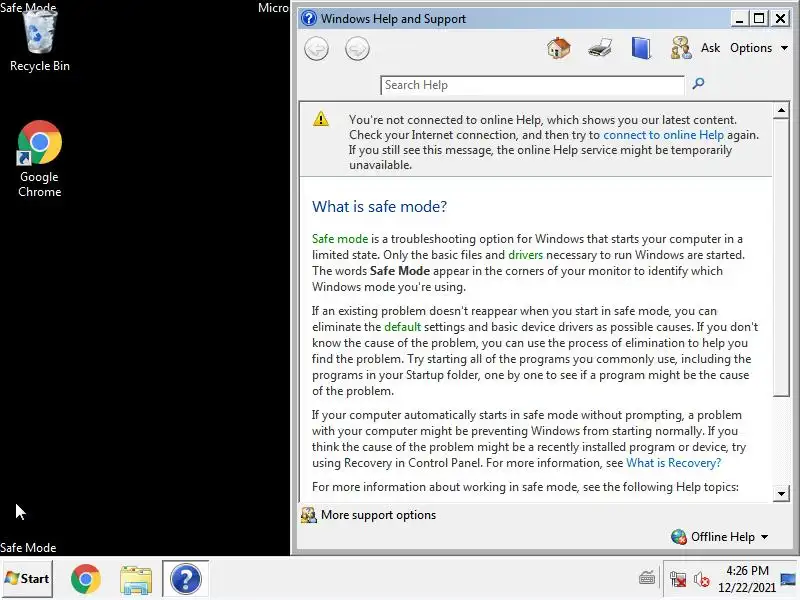The height and width of the screenshot is (600, 800).
Task: Click the Help window title bar icon
Action: [309, 18]
